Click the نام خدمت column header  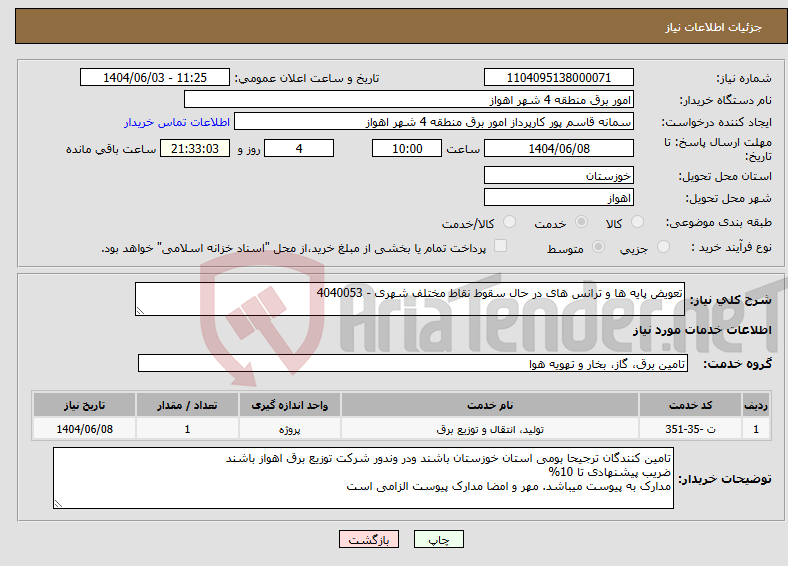tap(490, 405)
